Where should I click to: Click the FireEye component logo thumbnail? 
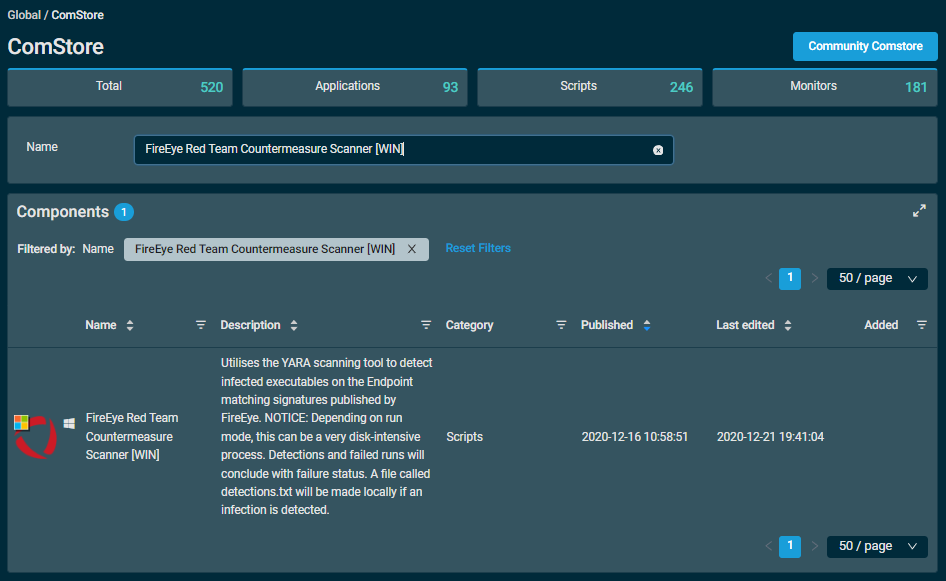point(36,437)
